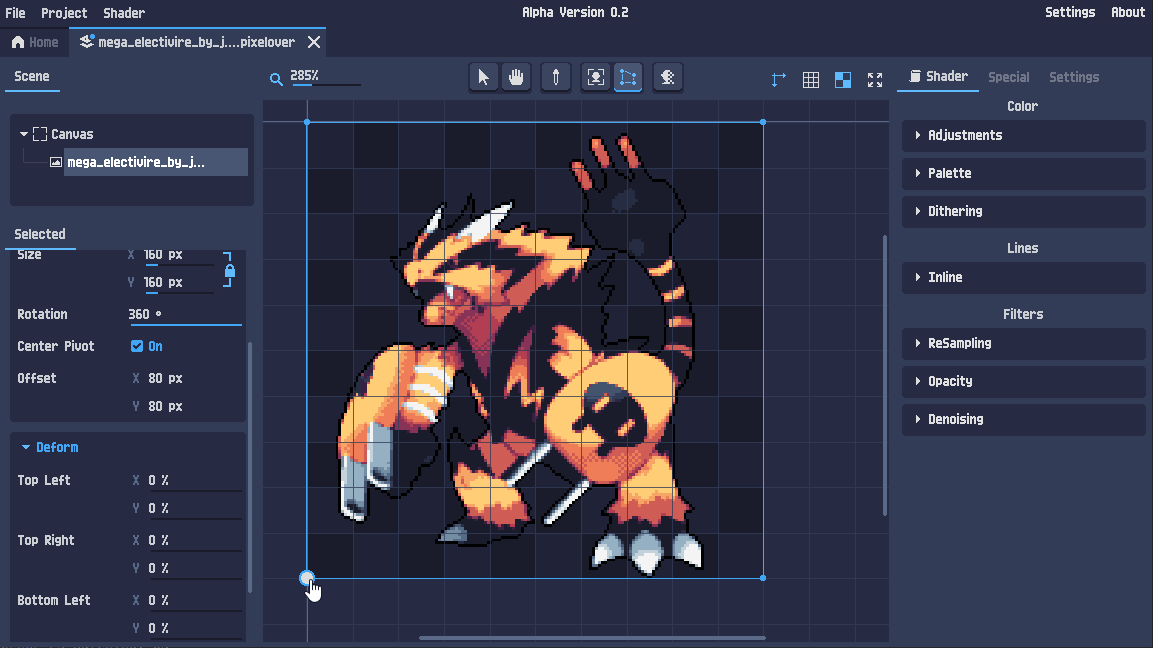Click the Bottom Left Y percent field
The image size is (1153, 648).
194,629
